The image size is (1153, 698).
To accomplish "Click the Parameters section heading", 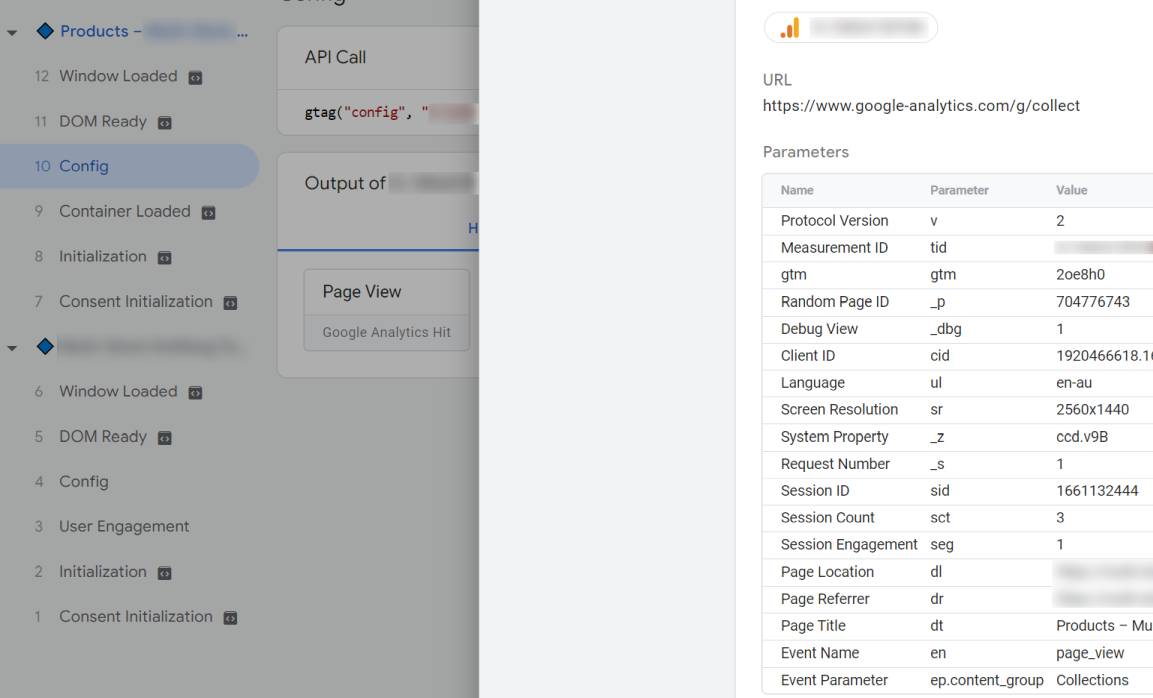I will 805,152.
